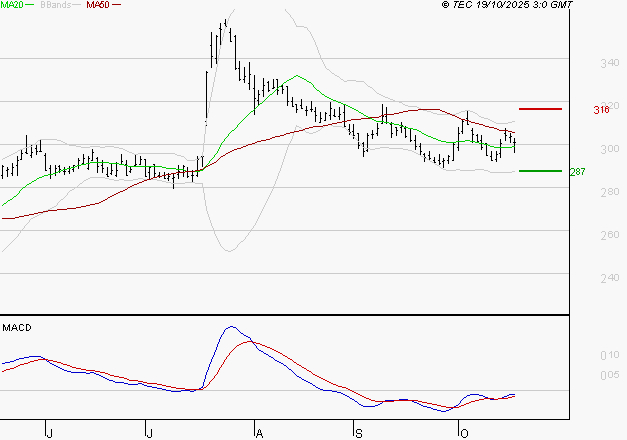
Task: Jump to the O month marker
Action: point(462,432)
